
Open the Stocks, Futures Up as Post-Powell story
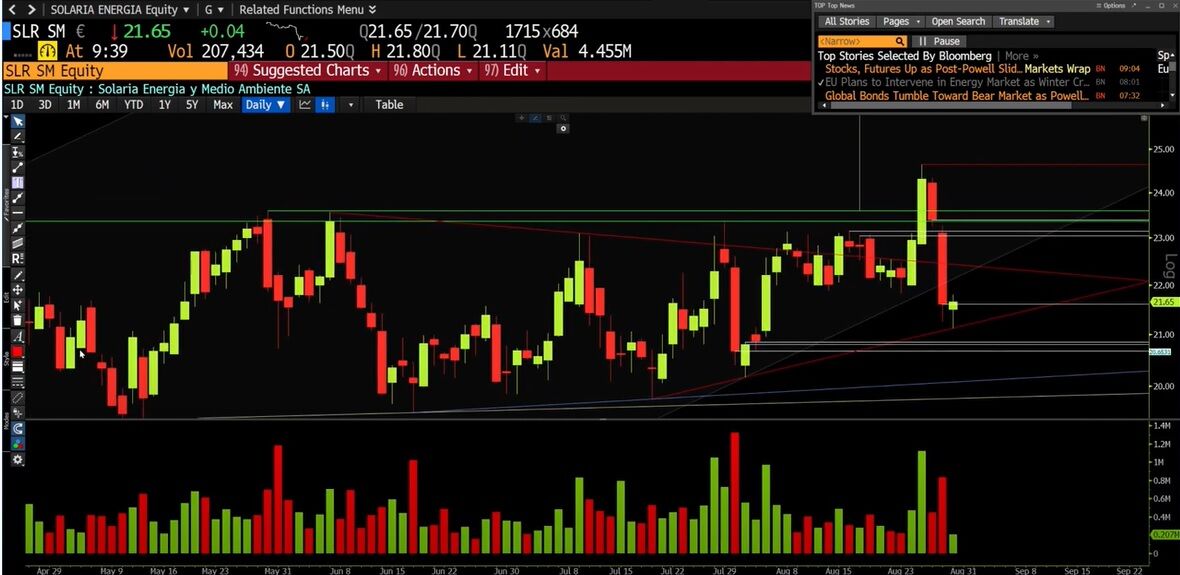tap(957, 68)
